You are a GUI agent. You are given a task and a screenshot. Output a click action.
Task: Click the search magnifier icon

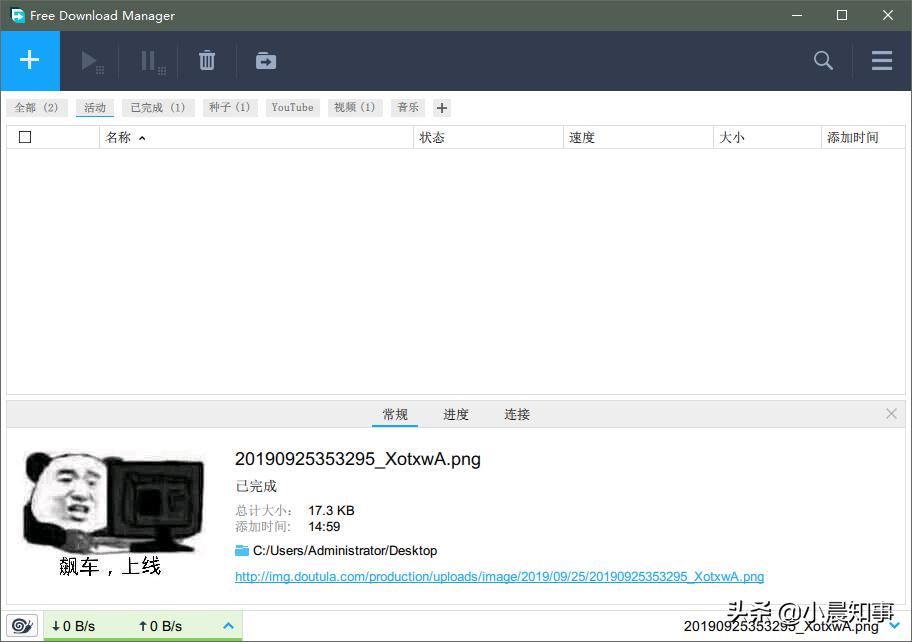(822, 60)
